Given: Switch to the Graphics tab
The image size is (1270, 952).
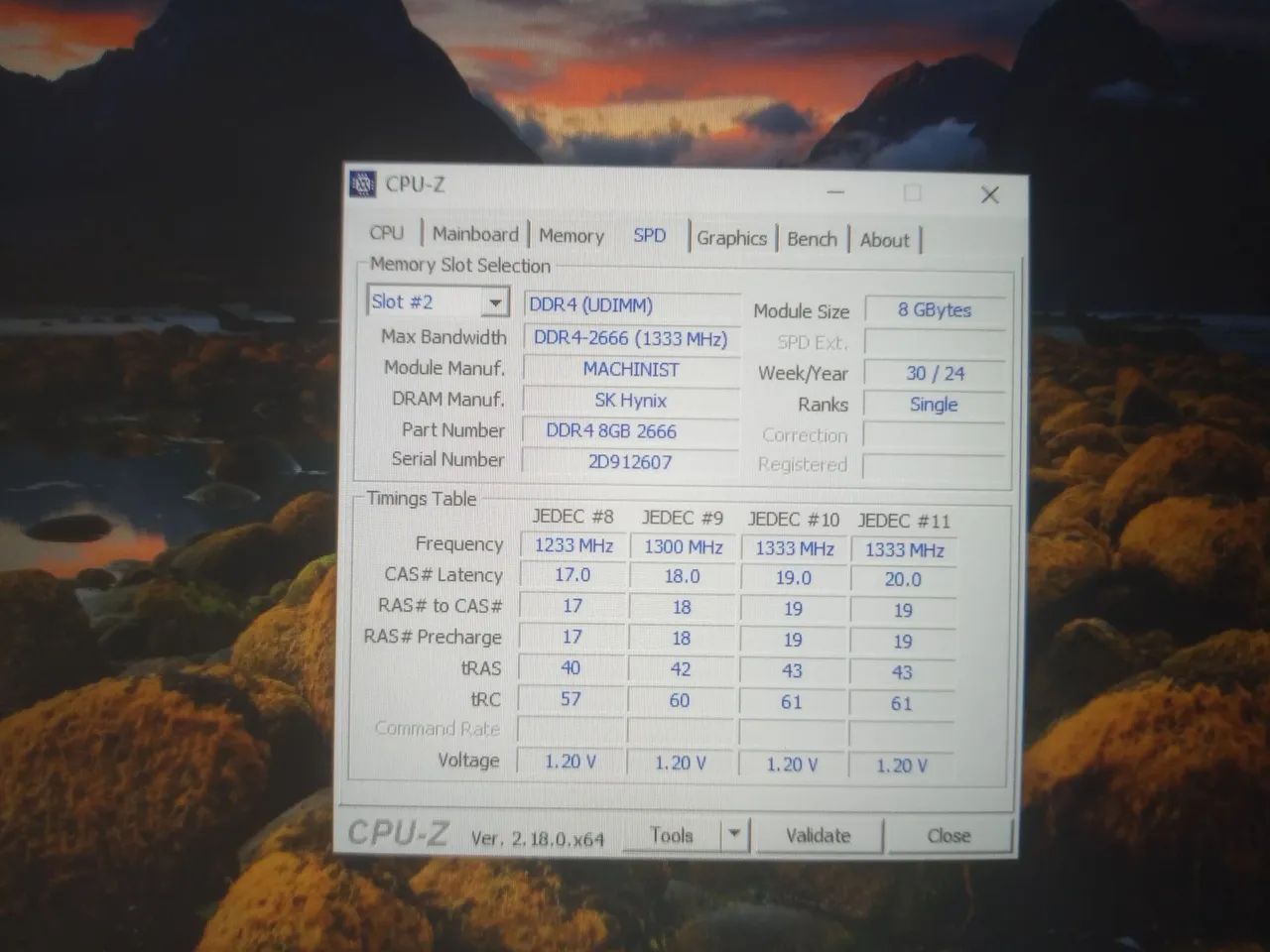Looking at the screenshot, I should (731, 238).
